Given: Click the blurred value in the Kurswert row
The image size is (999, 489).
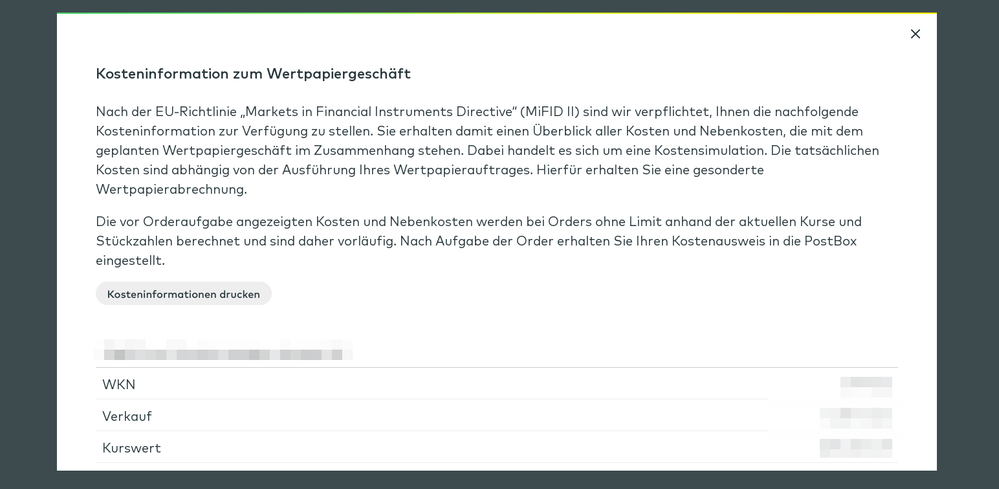Looking at the screenshot, I should pyautogui.click(x=855, y=448).
